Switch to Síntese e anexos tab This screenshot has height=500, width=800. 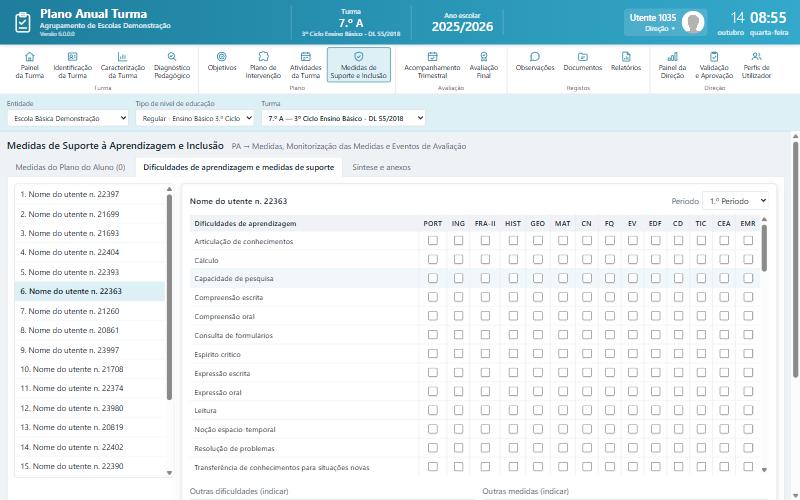pos(381,167)
